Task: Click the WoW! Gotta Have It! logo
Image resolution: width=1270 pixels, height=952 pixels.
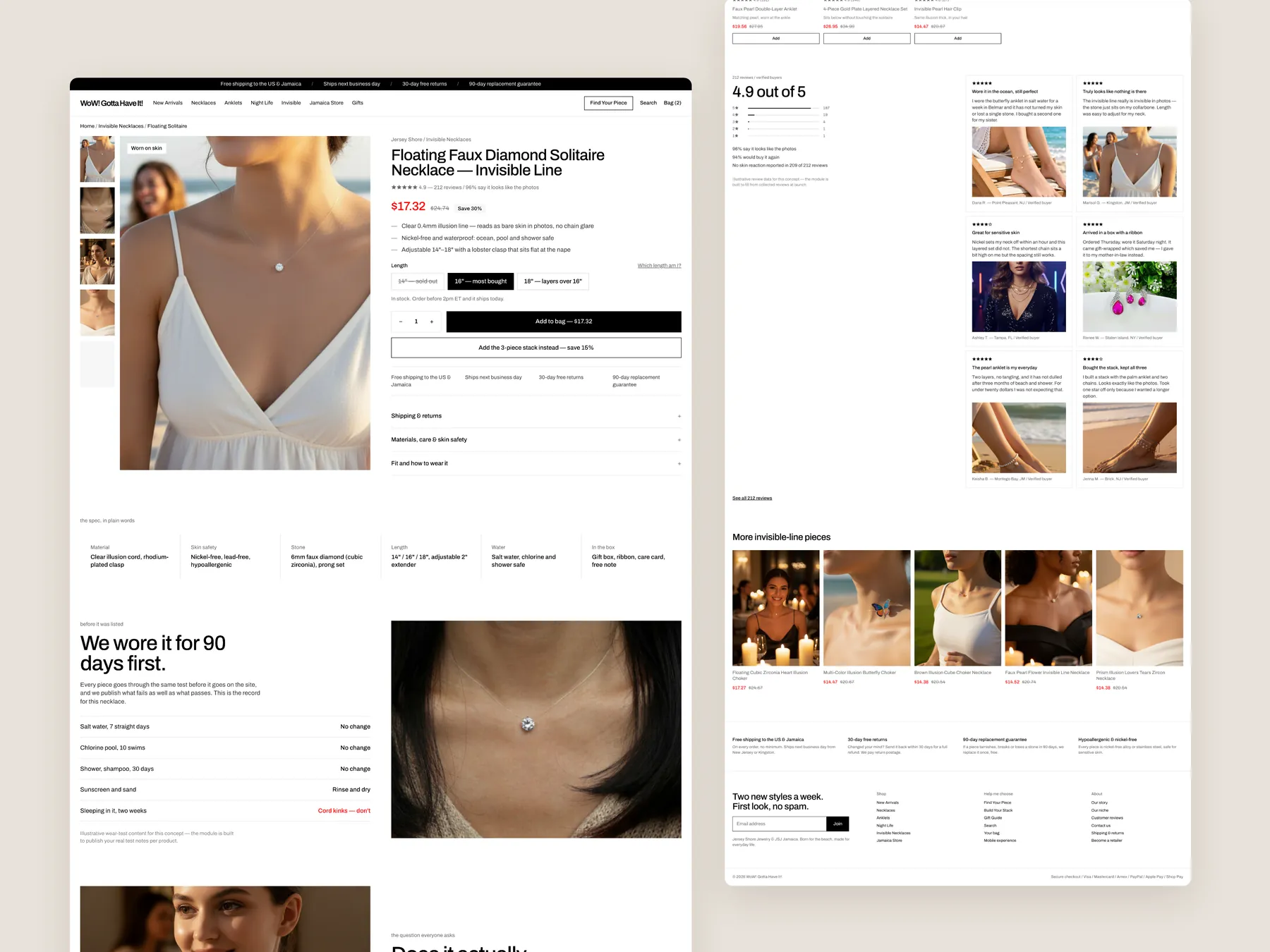Action: (x=111, y=103)
